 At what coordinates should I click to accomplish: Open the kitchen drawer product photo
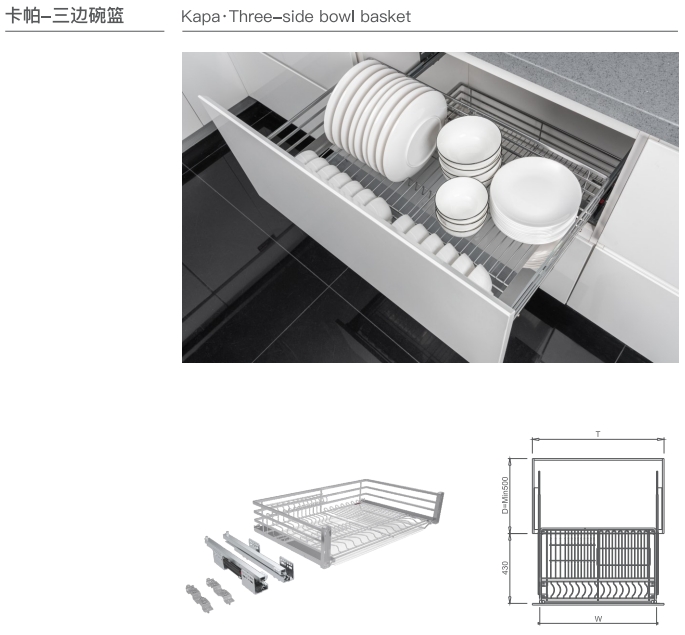pyautogui.click(x=430, y=207)
